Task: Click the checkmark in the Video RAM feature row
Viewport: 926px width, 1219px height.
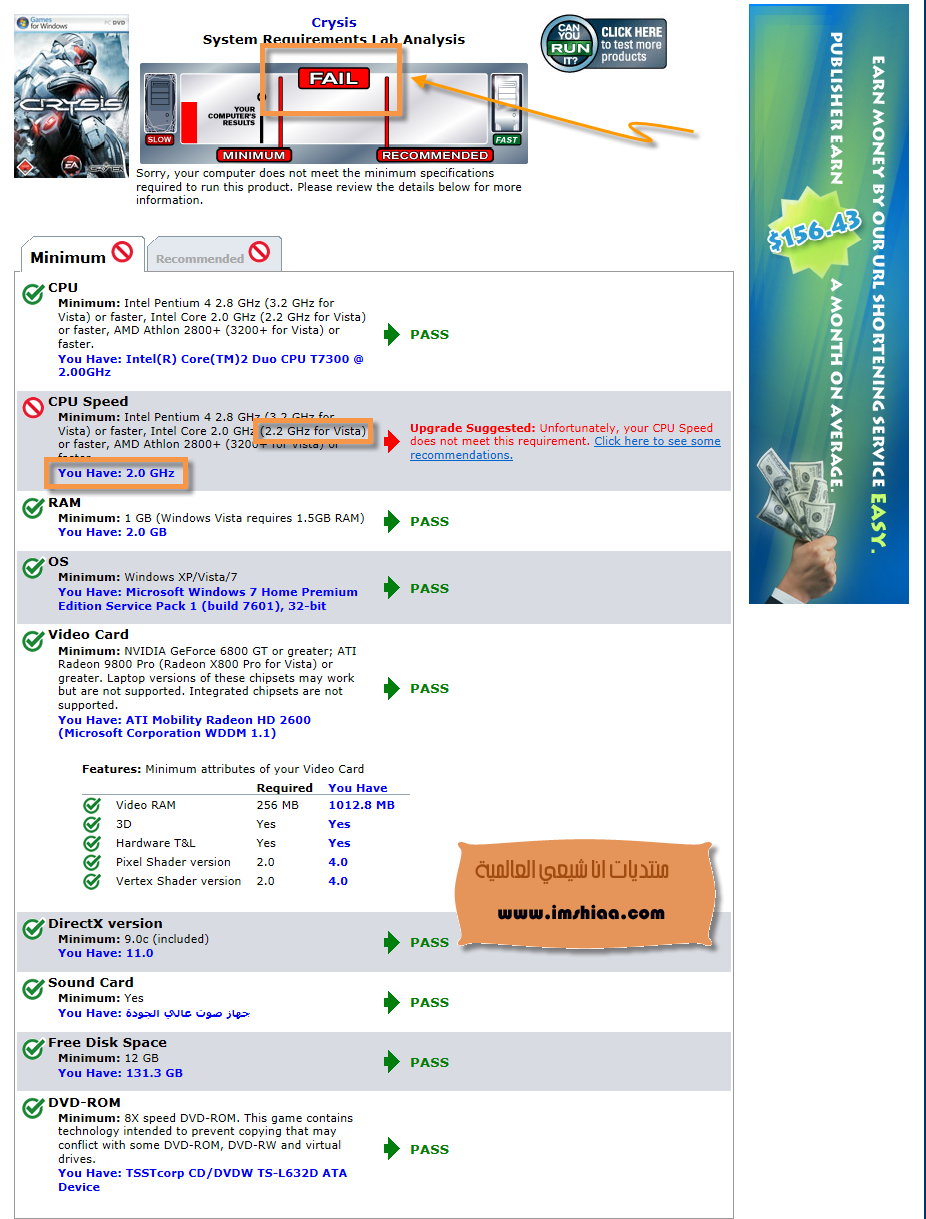Action: click(92, 805)
